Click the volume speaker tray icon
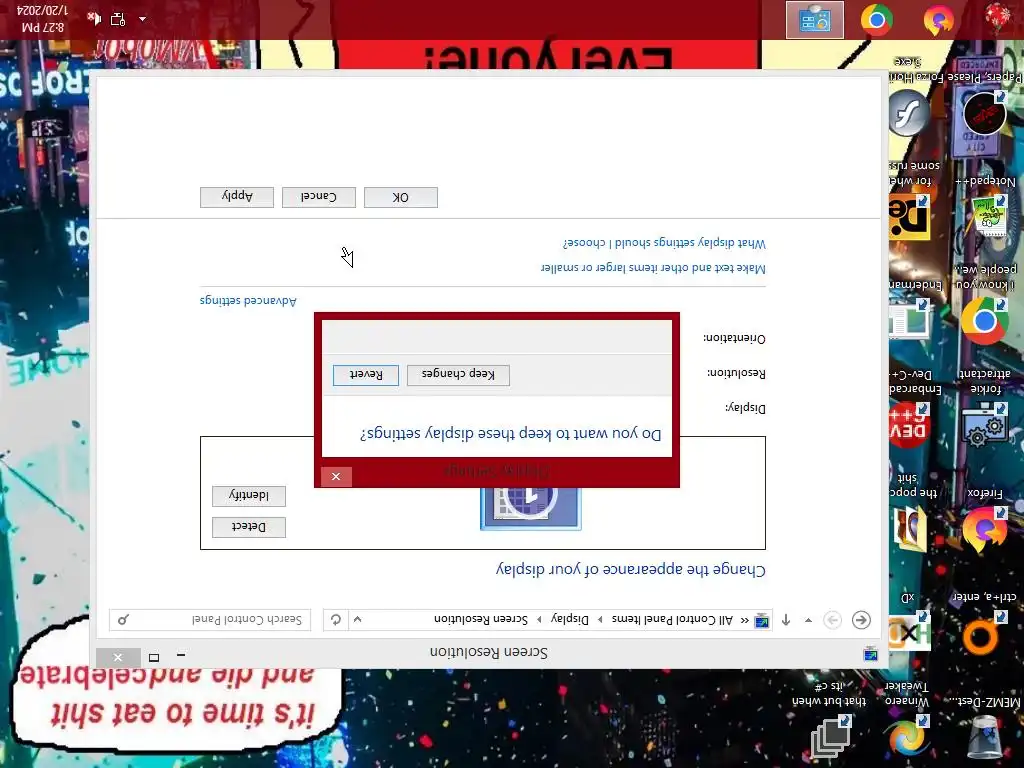The image size is (1024, 768). click(95, 18)
